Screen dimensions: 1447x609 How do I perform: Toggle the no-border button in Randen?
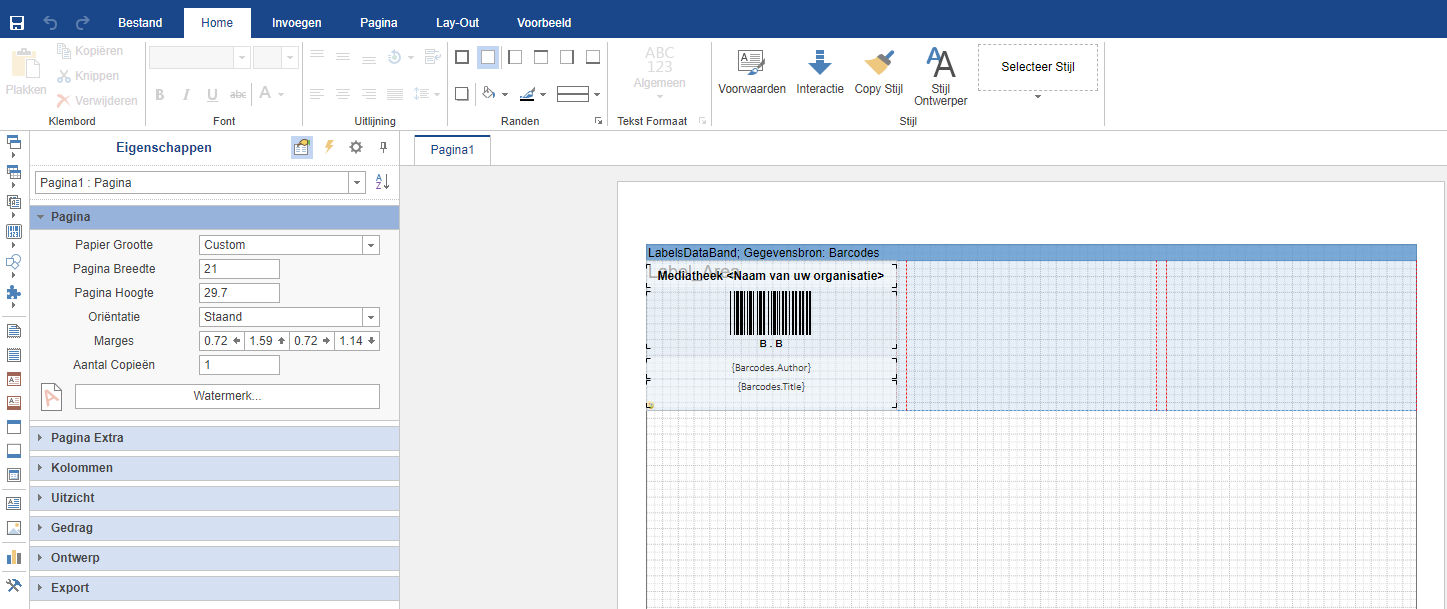tap(488, 57)
